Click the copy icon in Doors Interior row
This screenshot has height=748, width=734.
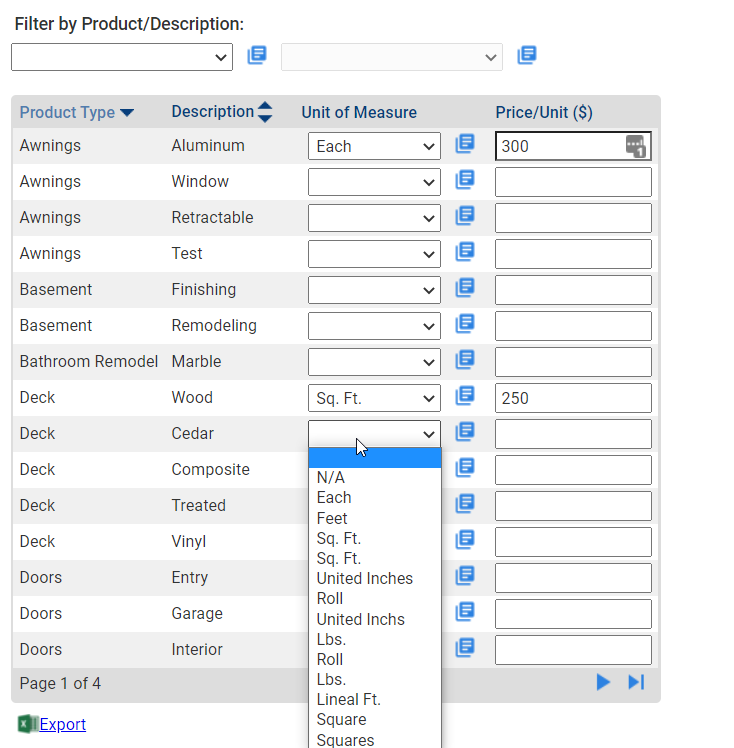465,648
